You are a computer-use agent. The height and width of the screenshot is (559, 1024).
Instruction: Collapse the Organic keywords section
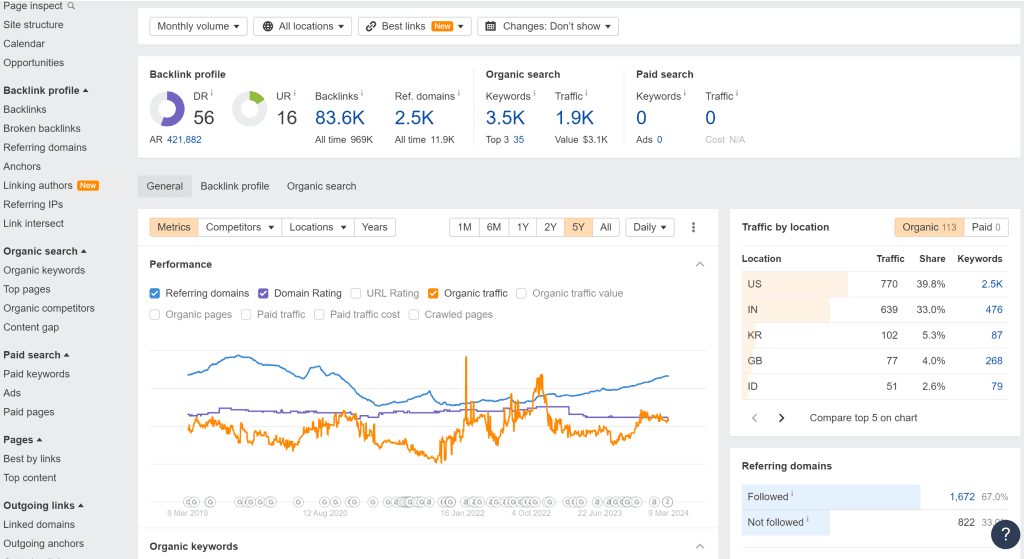700,547
